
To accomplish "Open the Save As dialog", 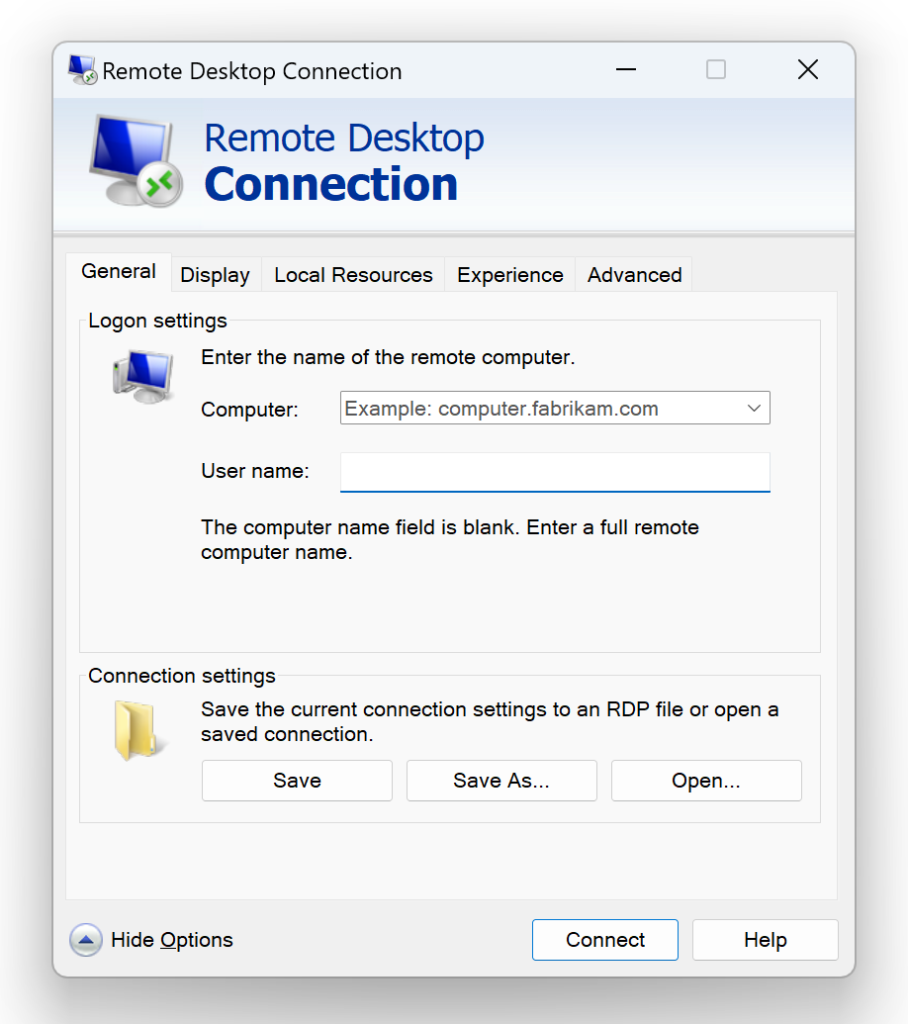I will 501,780.
